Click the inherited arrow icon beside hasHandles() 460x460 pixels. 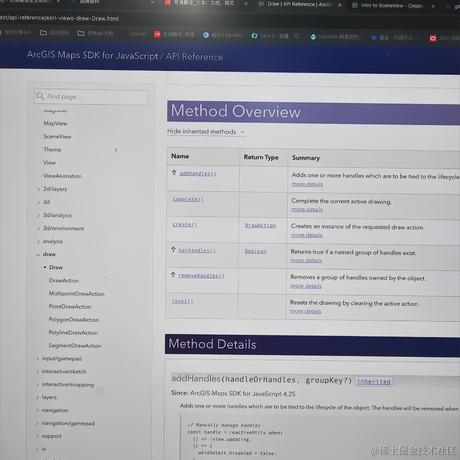173,249
